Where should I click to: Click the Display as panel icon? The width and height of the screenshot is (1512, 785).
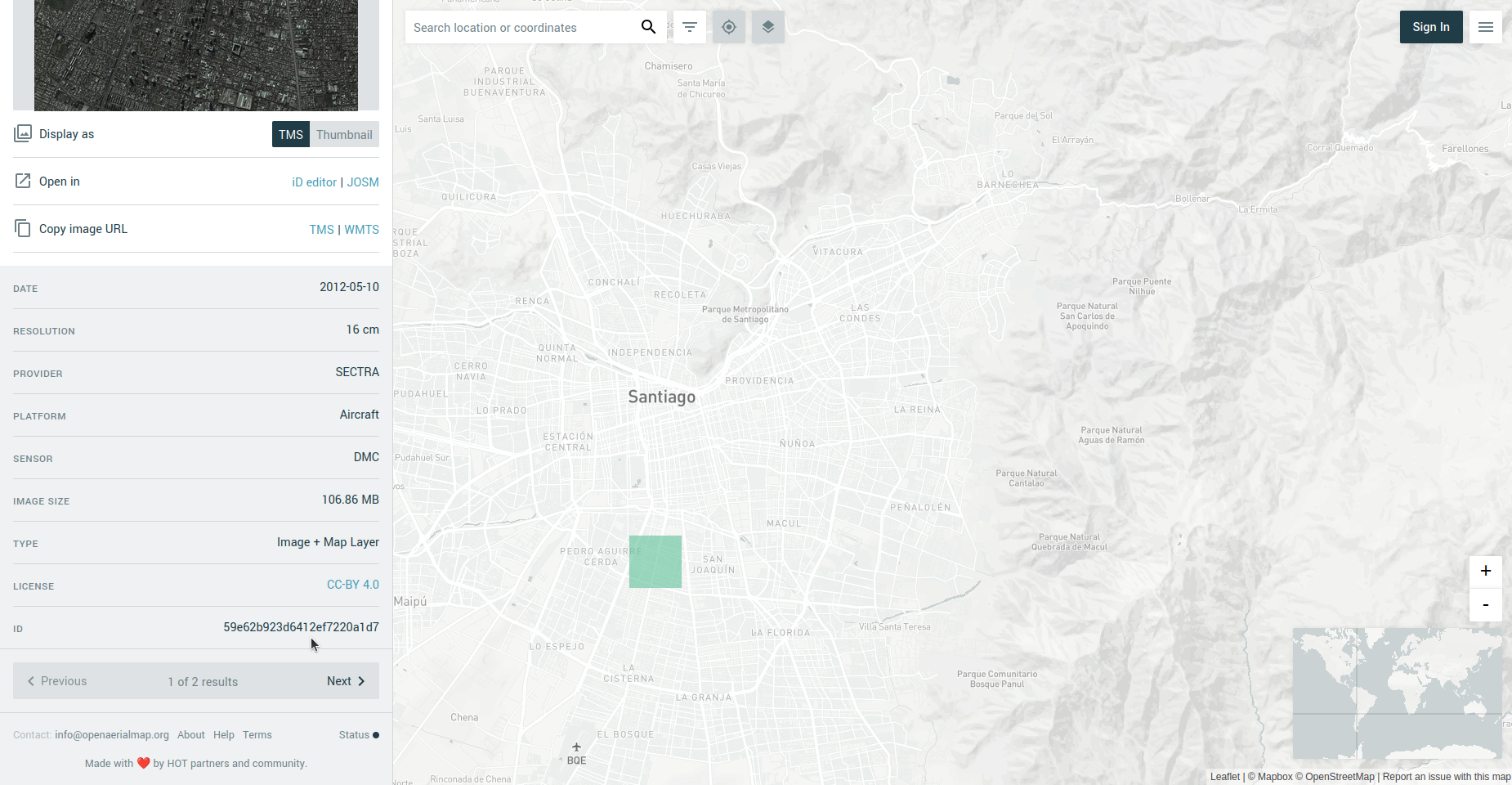(23, 132)
